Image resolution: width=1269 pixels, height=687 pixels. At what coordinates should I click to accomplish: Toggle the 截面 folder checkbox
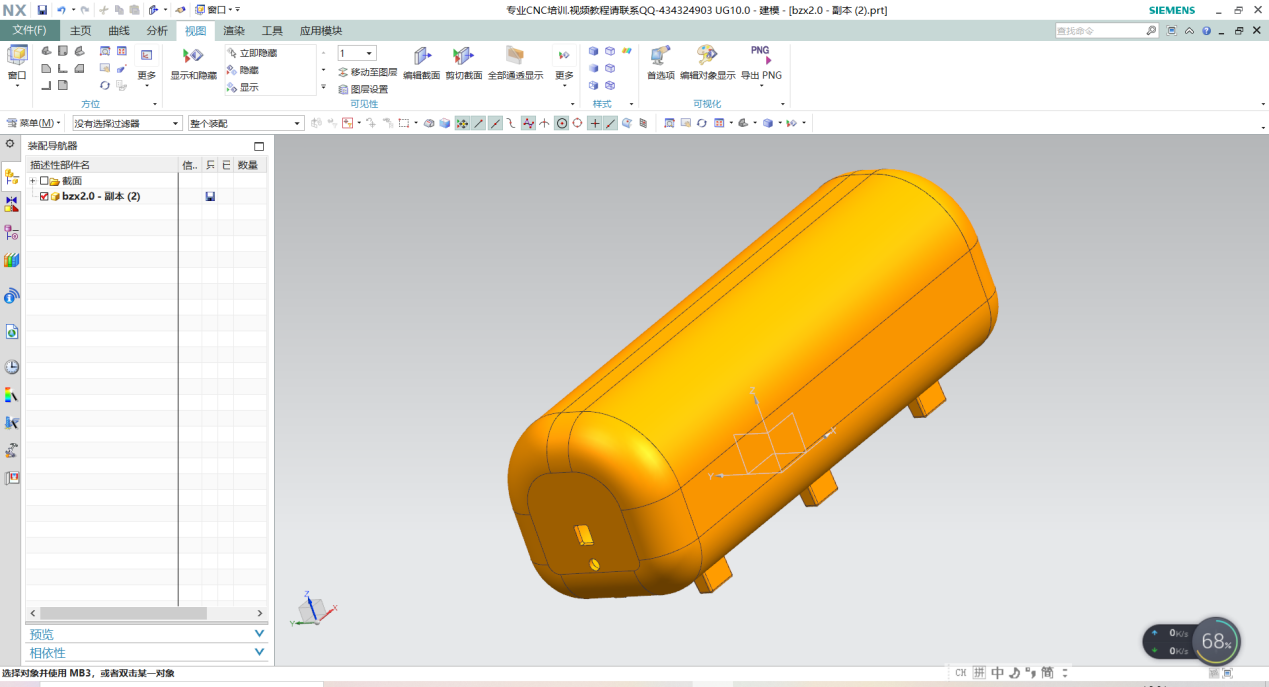(44, 181)
